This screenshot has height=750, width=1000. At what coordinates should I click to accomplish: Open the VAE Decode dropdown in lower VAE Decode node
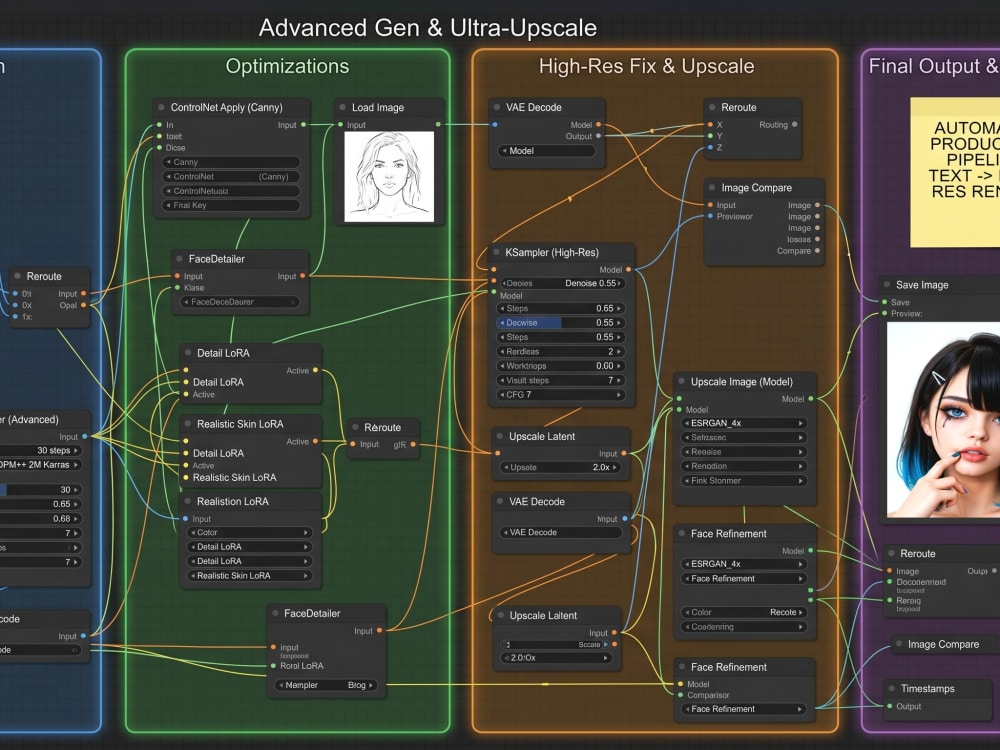(x=561, y=533)
